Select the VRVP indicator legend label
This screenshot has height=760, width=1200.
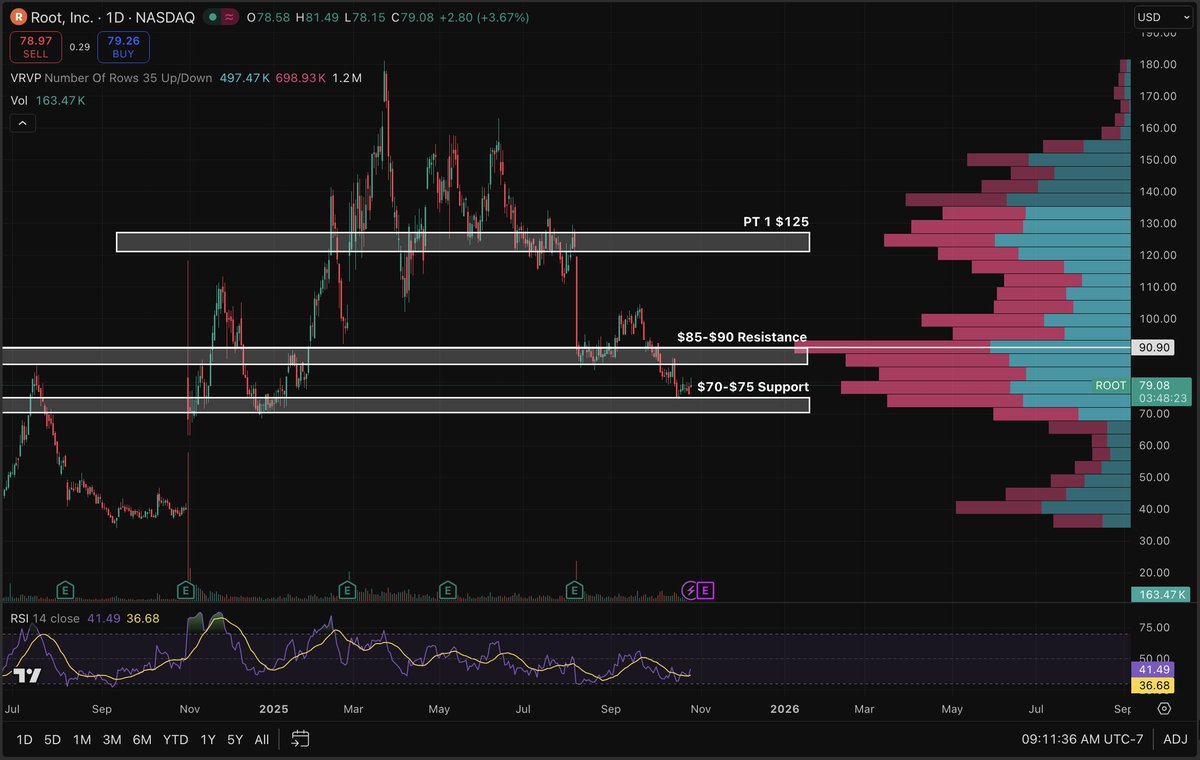(x=111, y=77)
